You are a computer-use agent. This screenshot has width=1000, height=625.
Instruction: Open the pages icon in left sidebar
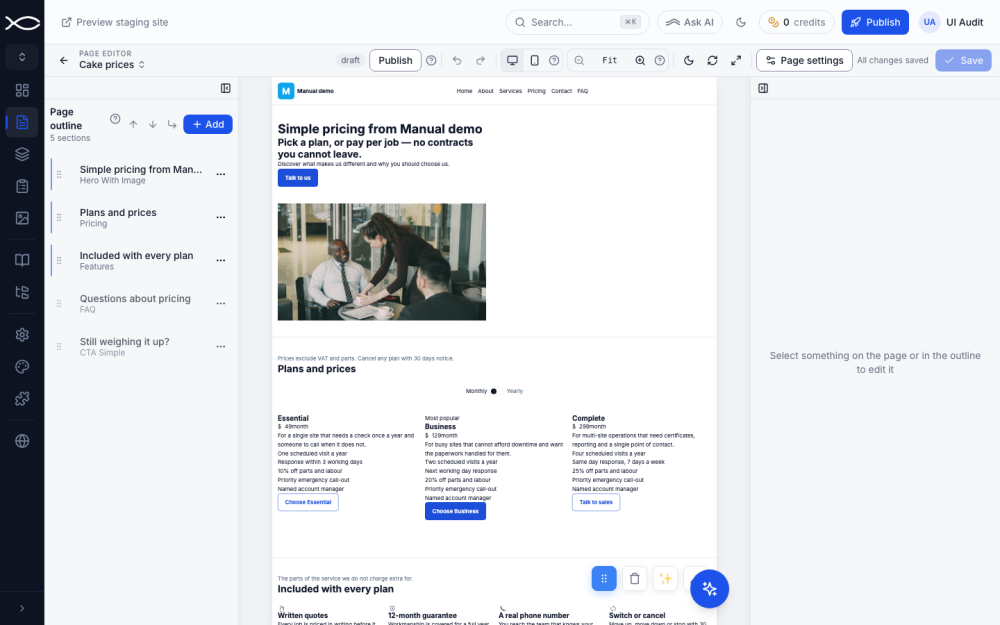(22, 122)
